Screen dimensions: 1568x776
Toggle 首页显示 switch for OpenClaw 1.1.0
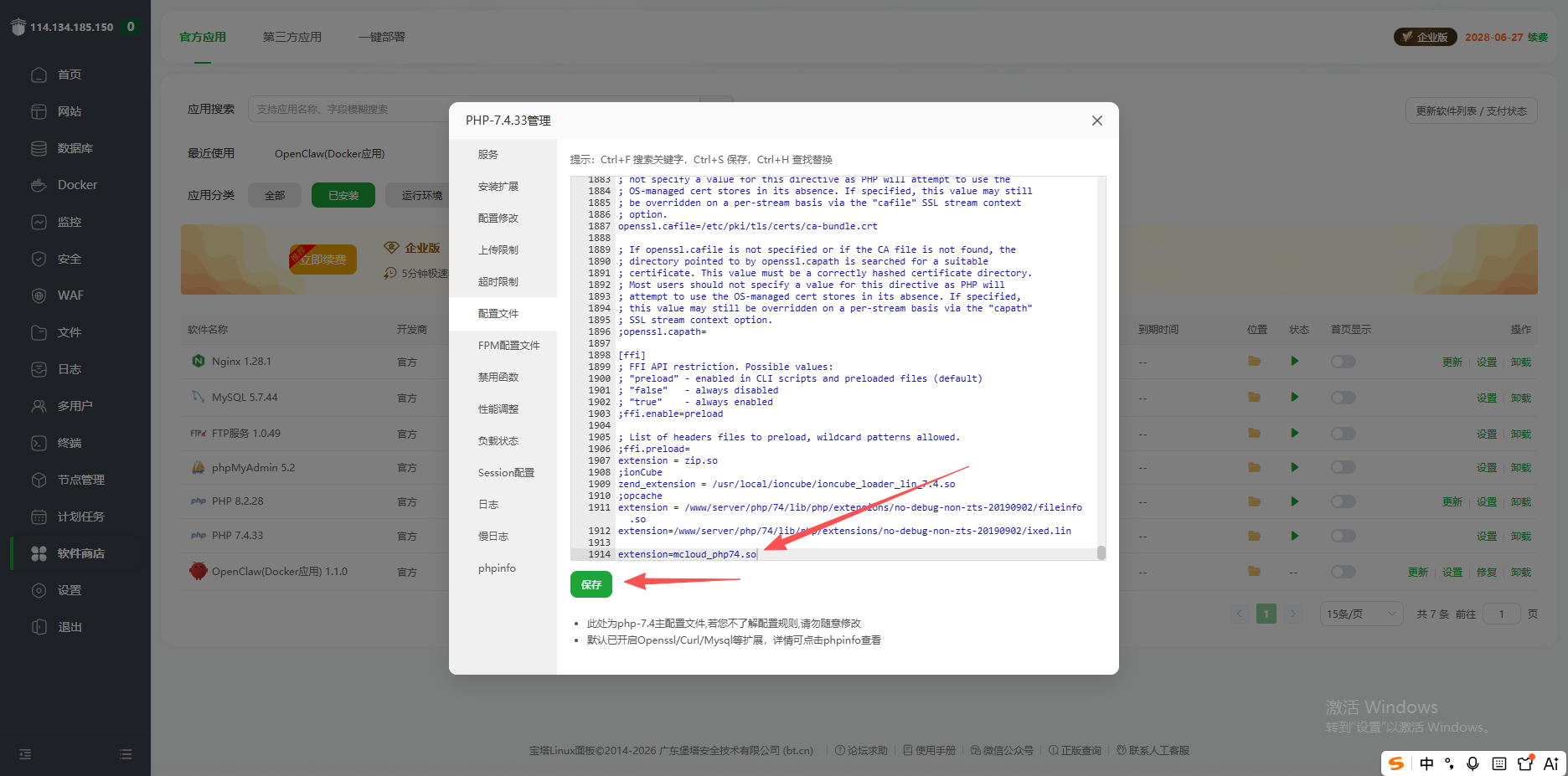tap(1344, 572)
